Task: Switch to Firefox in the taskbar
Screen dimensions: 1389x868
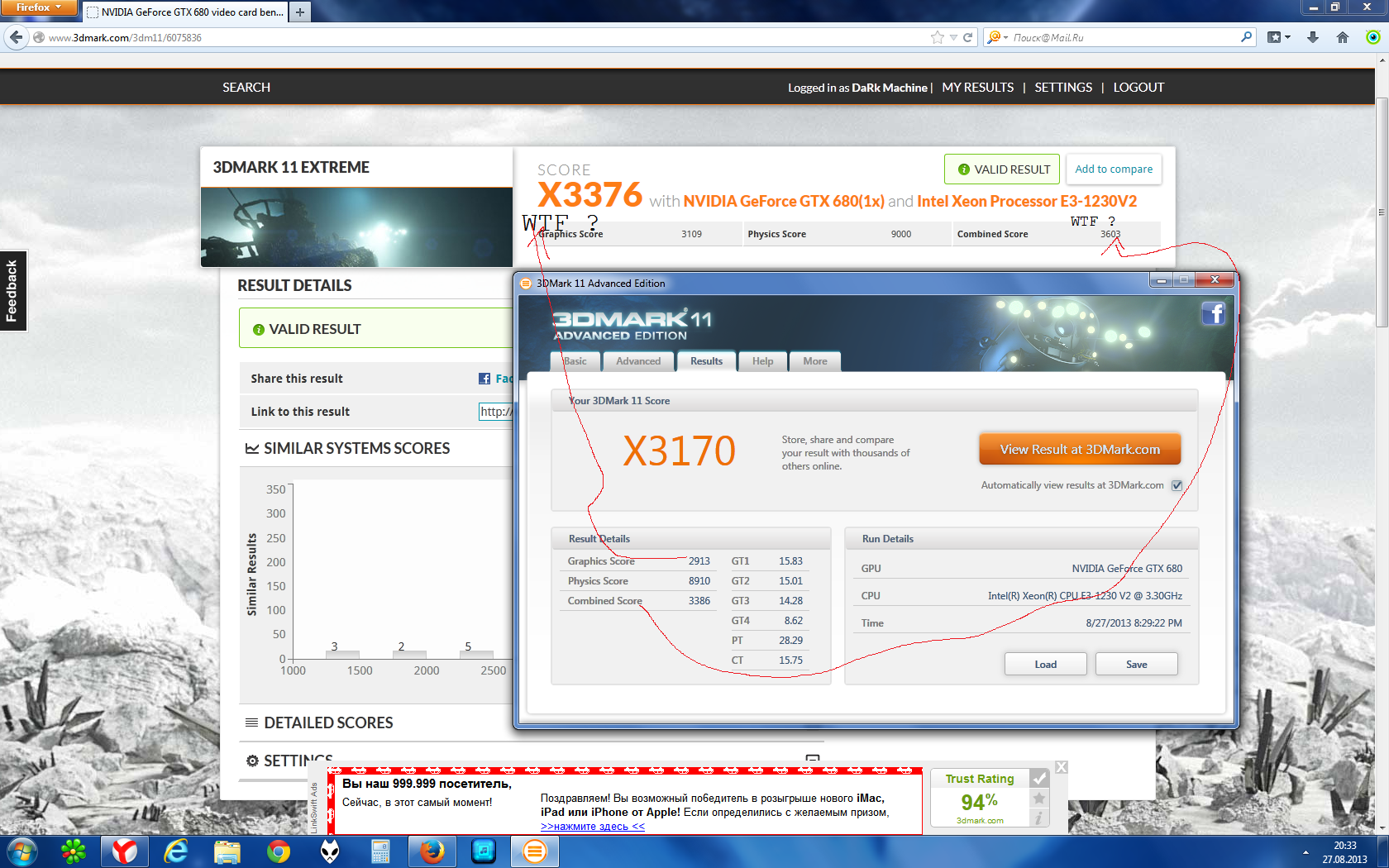Action: (x=432, y=851)
